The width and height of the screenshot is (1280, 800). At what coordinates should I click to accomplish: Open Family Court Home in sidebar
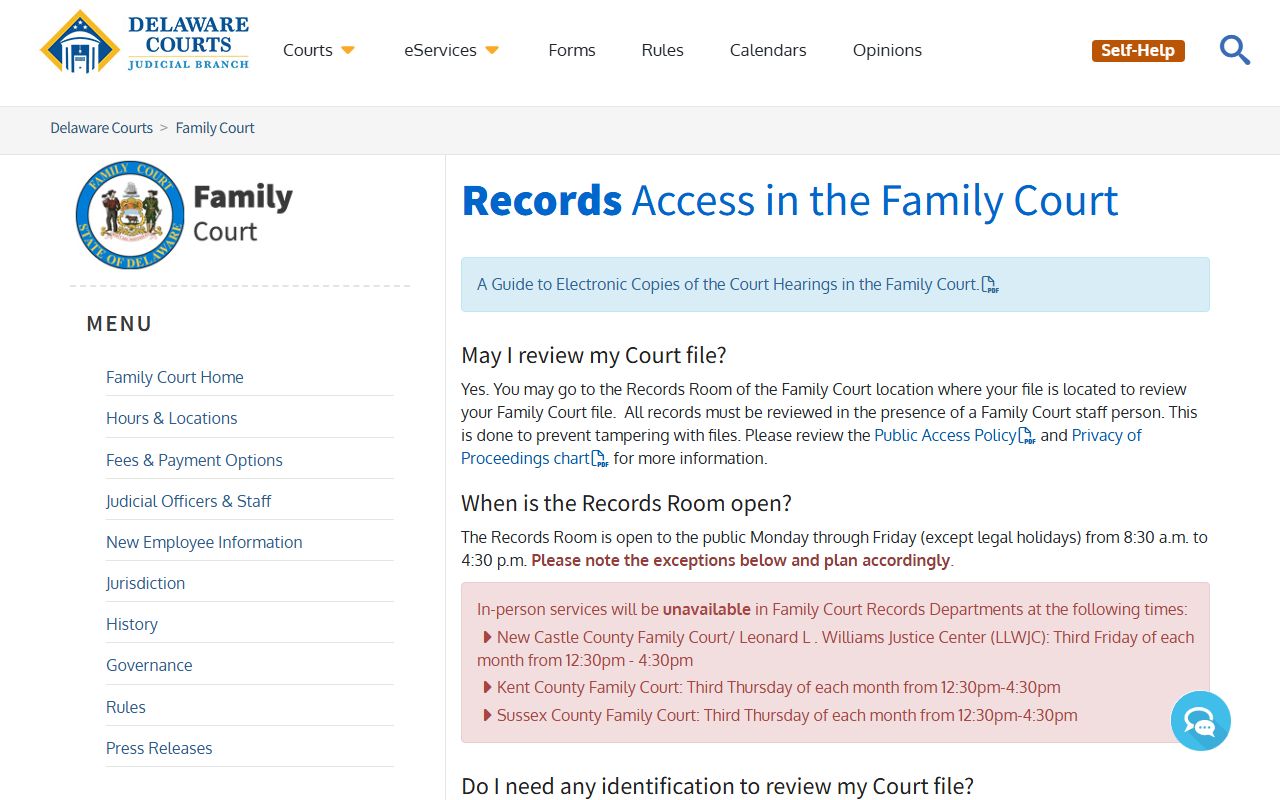[x=175, y=377]
